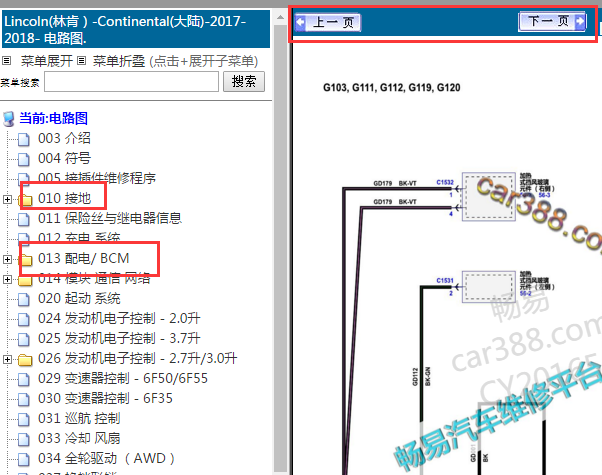
Task: Click 菜单折叠 to collapse all menus
Action: (119, 61)
